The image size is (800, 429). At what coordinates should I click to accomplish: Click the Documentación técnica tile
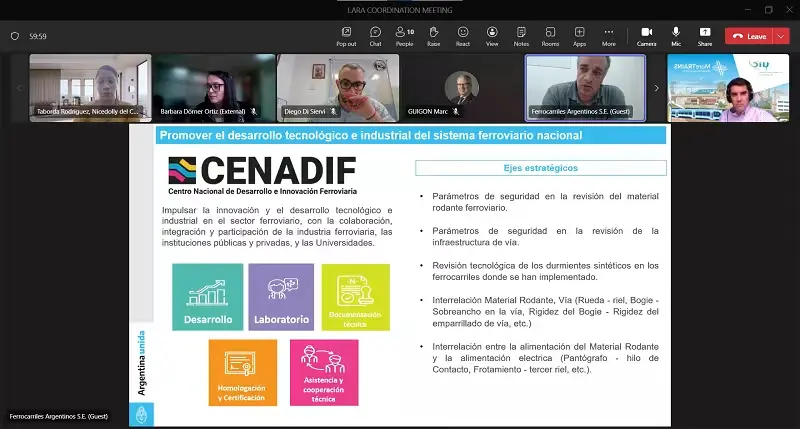(356, 297)
